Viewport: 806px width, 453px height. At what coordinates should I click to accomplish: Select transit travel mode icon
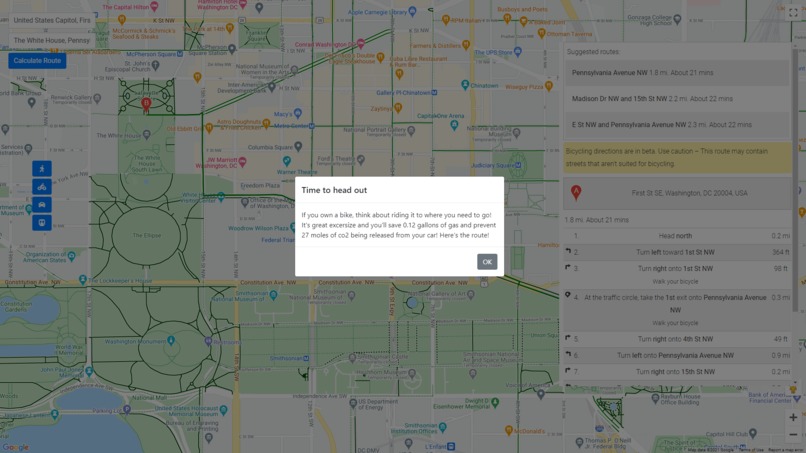(42, 223)
